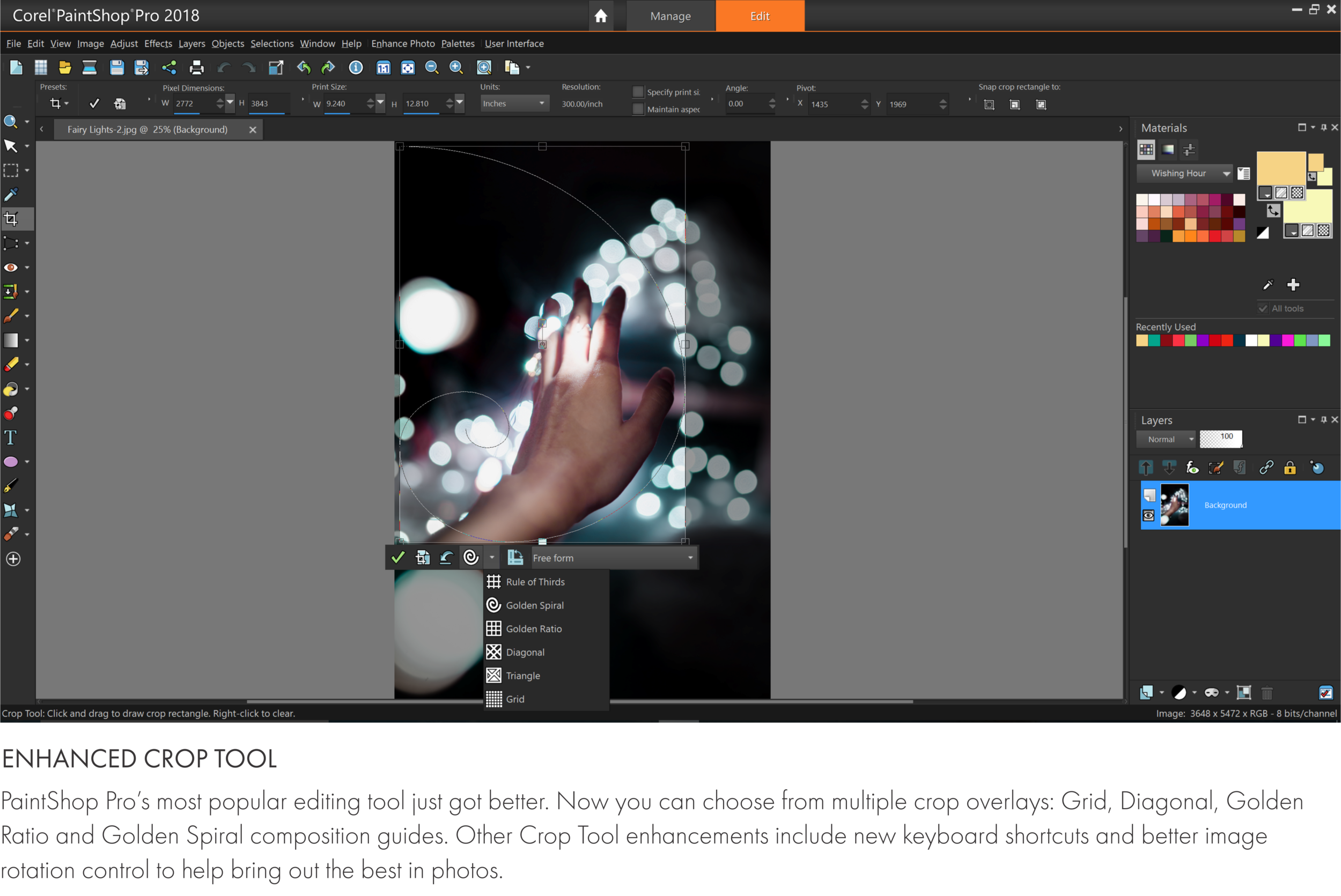1341x896 pixels.
Task: Open the Free form aspect ratio dropdown
Action: pos(689,558)
